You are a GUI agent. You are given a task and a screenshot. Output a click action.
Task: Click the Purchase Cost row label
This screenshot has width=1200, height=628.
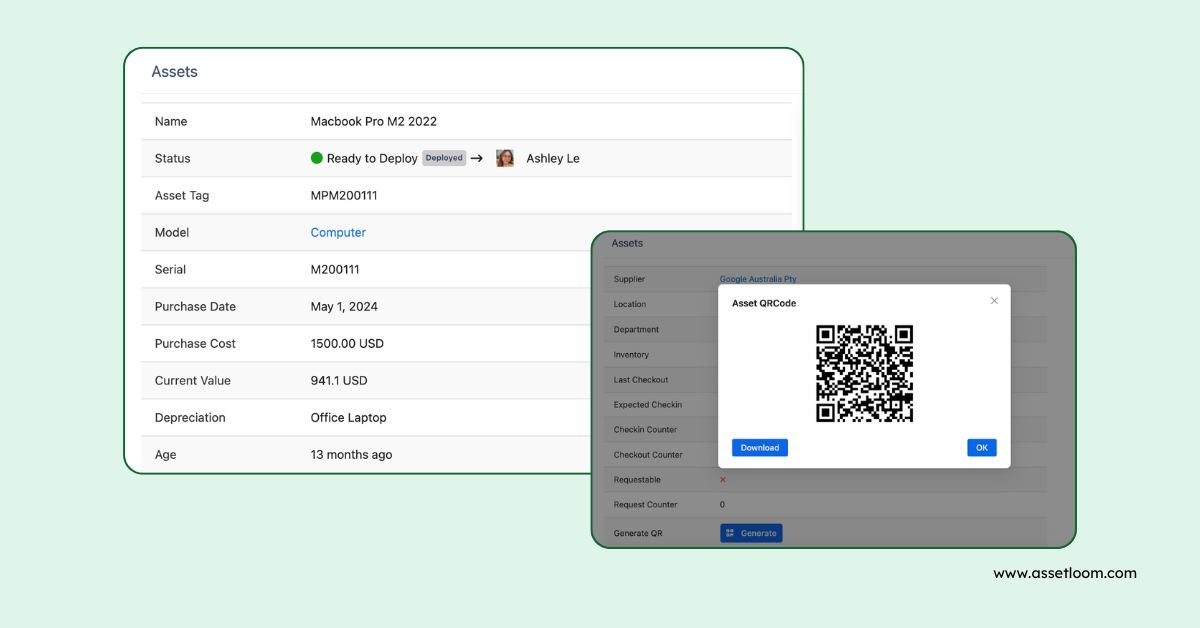click(x=195, y=343)
